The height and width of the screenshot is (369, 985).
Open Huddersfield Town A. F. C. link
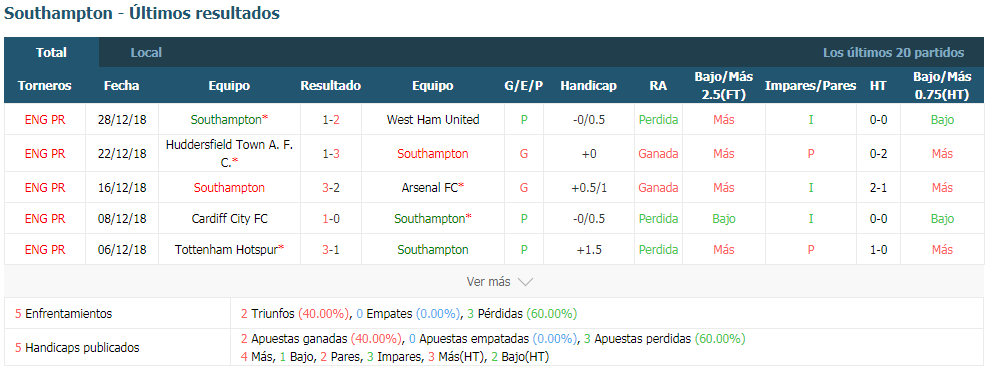(x=229, y=153)
